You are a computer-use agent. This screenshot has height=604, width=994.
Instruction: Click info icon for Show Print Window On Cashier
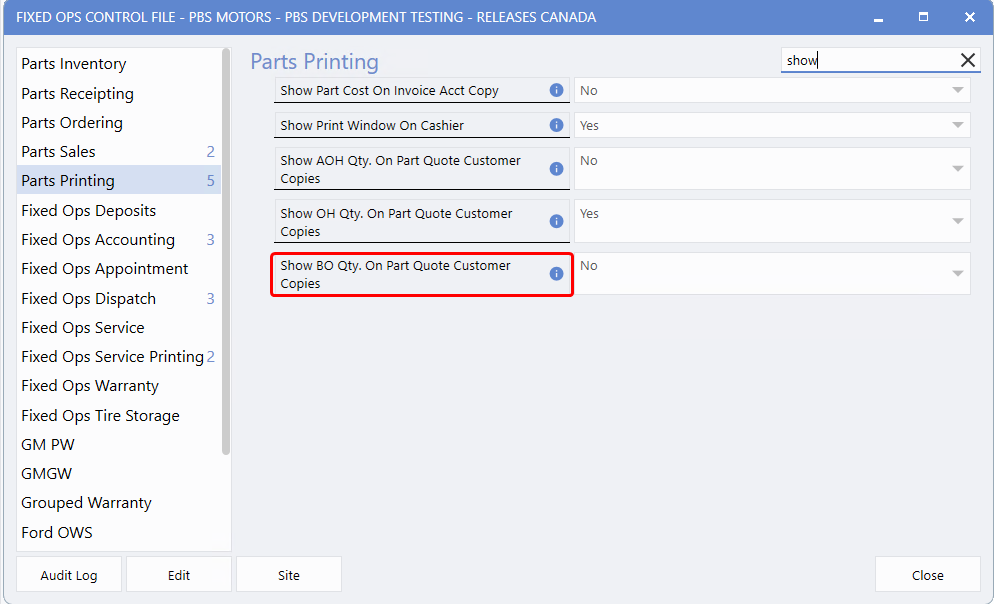pos(557,126)
